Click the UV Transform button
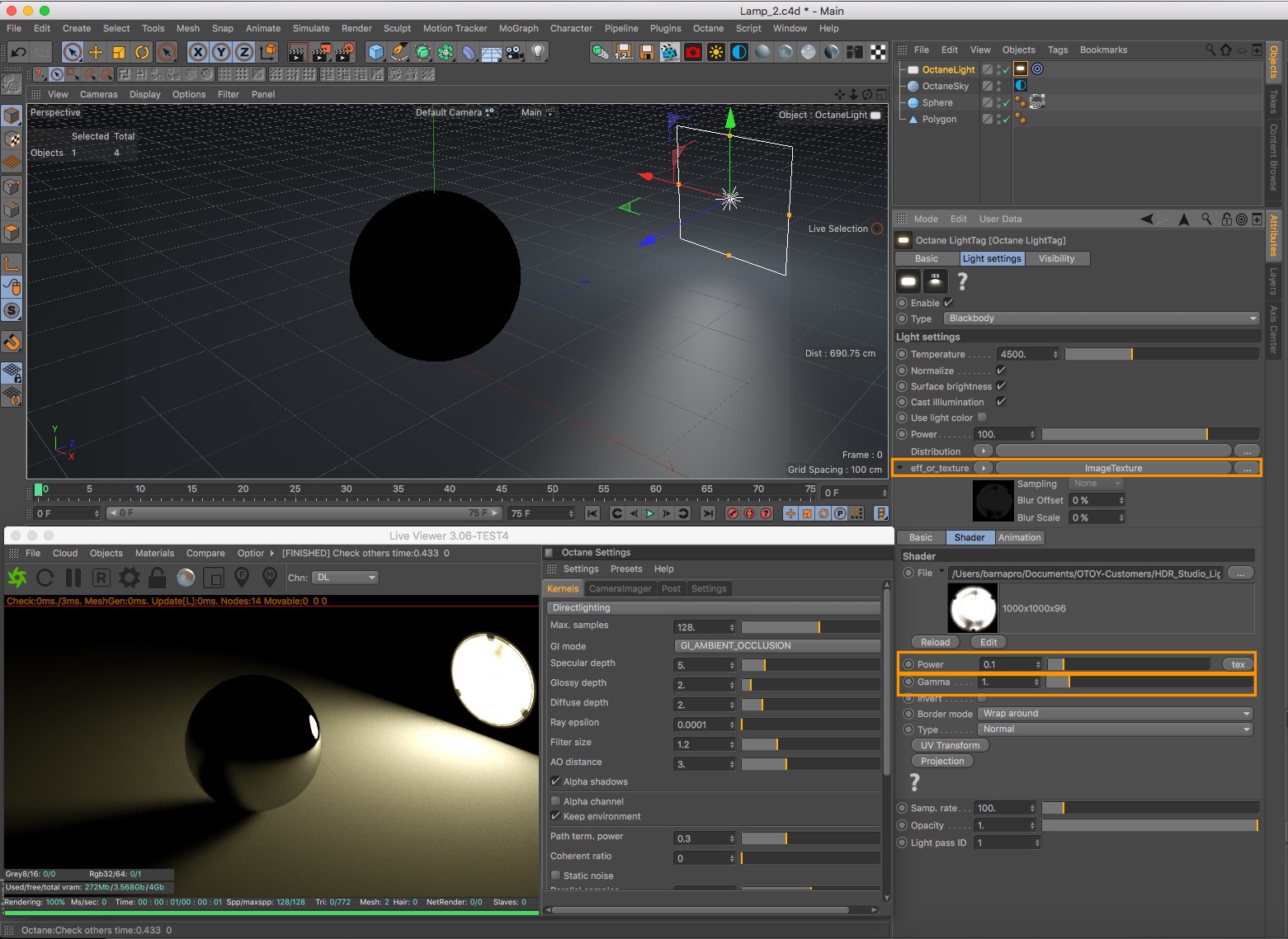1288x939 pixels. (x=950, y=745)
